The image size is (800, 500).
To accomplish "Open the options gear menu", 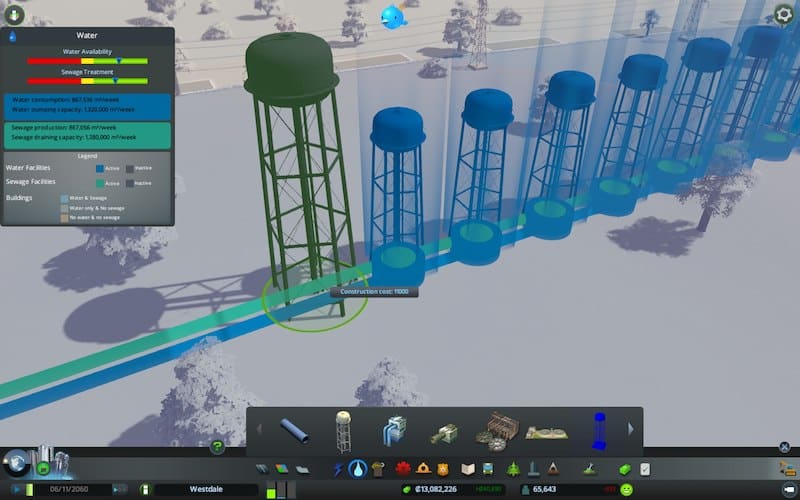I will (784, 13).
